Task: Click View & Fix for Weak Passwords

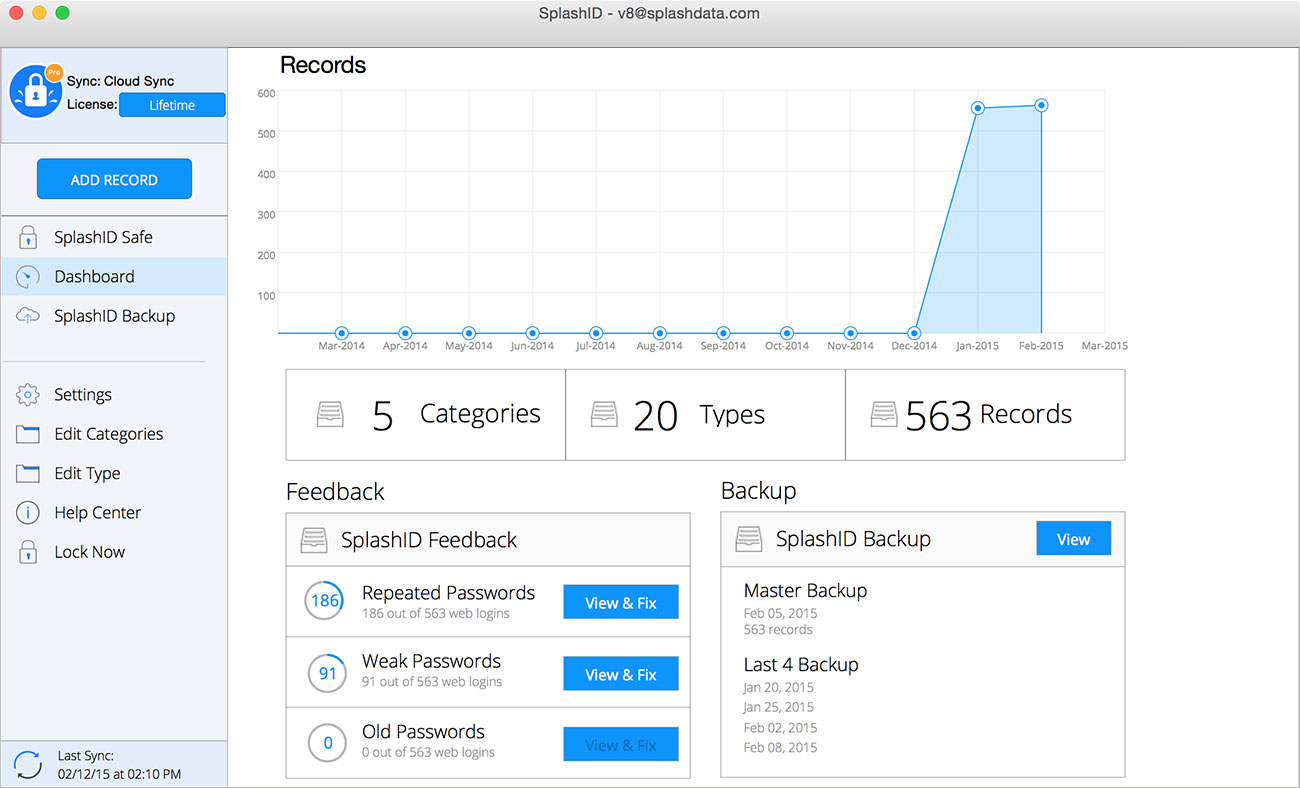Action: (621, 674)
